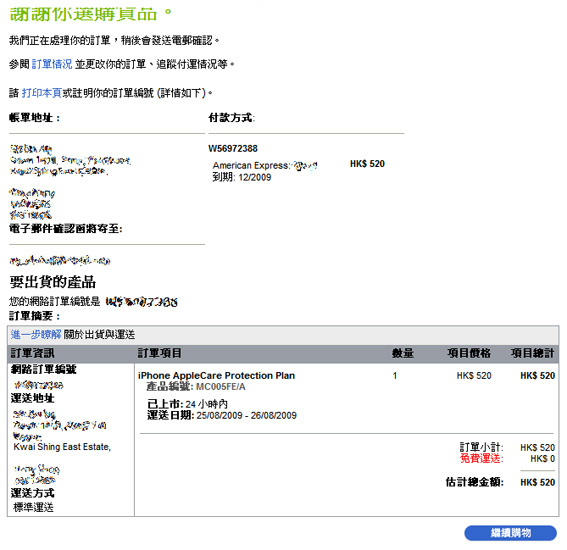The image size is (567, 550).
Task: Click the red 免費運送 free shipping label
Action: 482,459
